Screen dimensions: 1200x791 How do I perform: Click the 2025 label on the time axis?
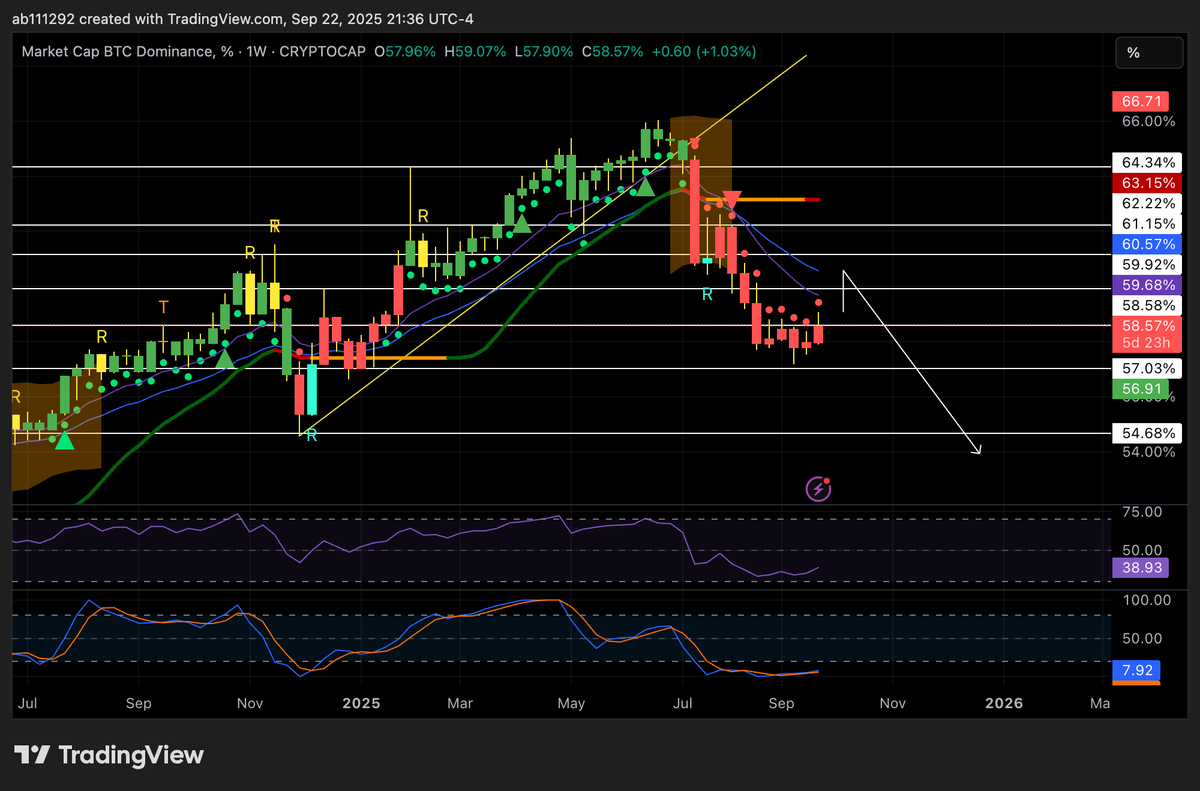360,704
